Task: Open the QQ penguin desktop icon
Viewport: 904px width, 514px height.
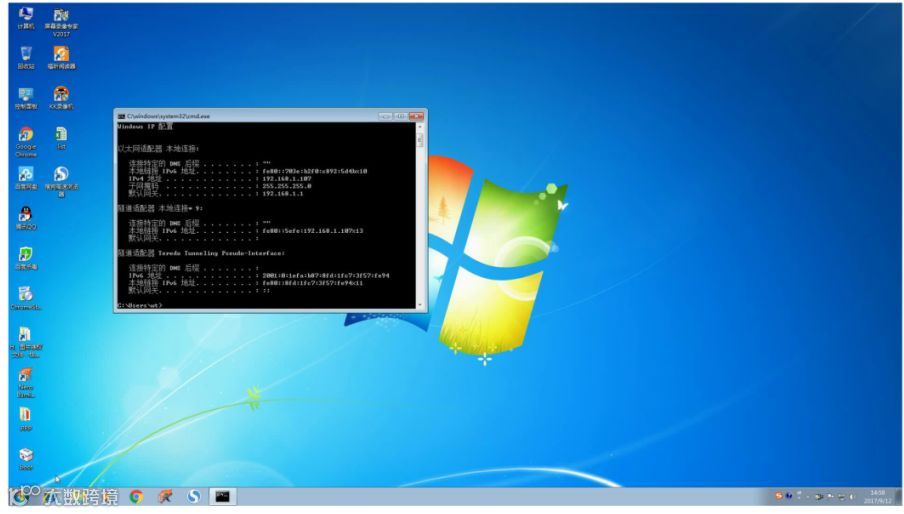Action: point(26,218)
